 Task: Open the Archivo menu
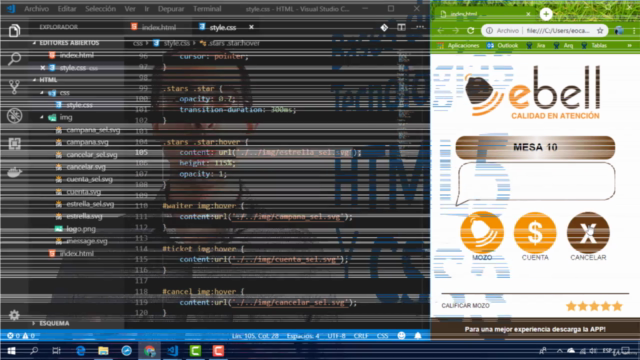(x=36, y=9)
